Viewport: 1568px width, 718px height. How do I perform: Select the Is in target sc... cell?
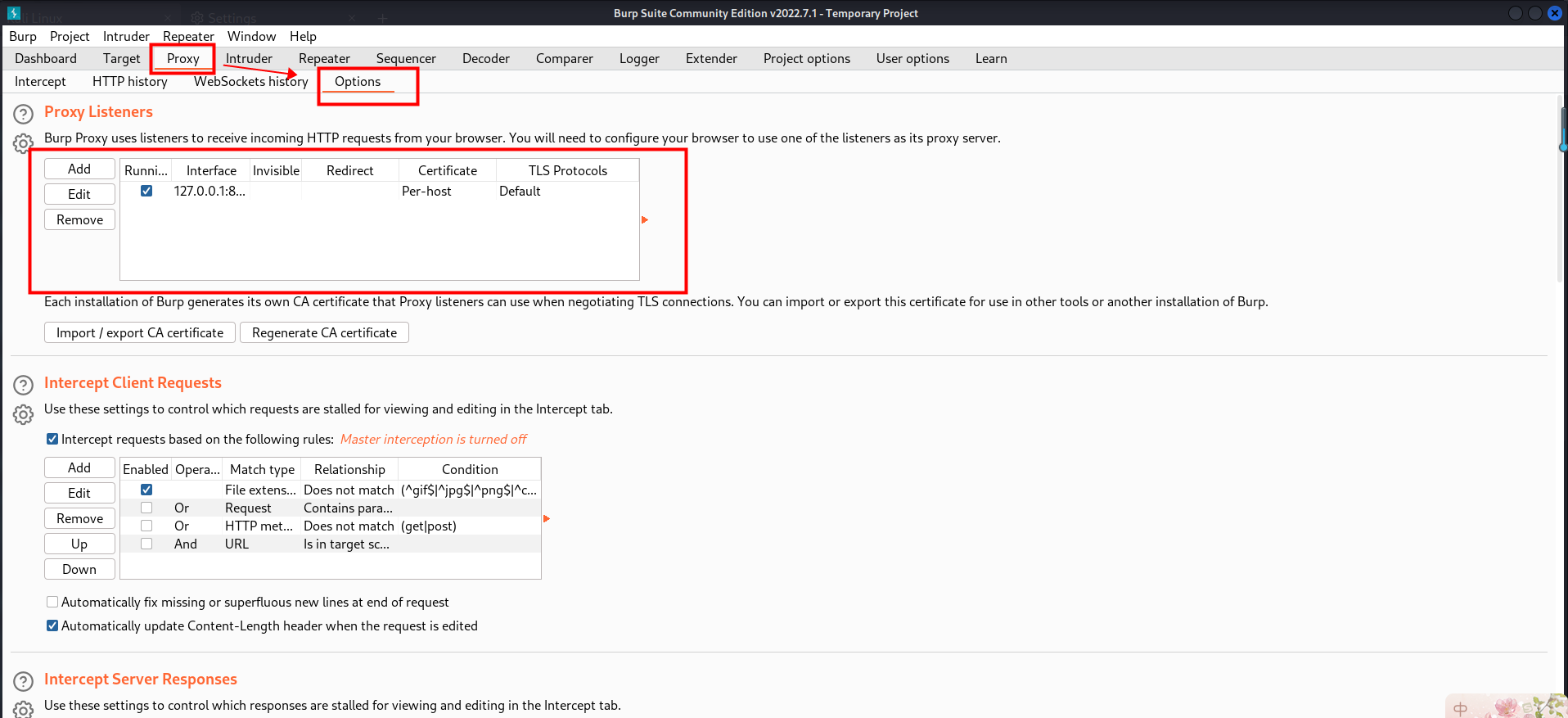(349, 544)
